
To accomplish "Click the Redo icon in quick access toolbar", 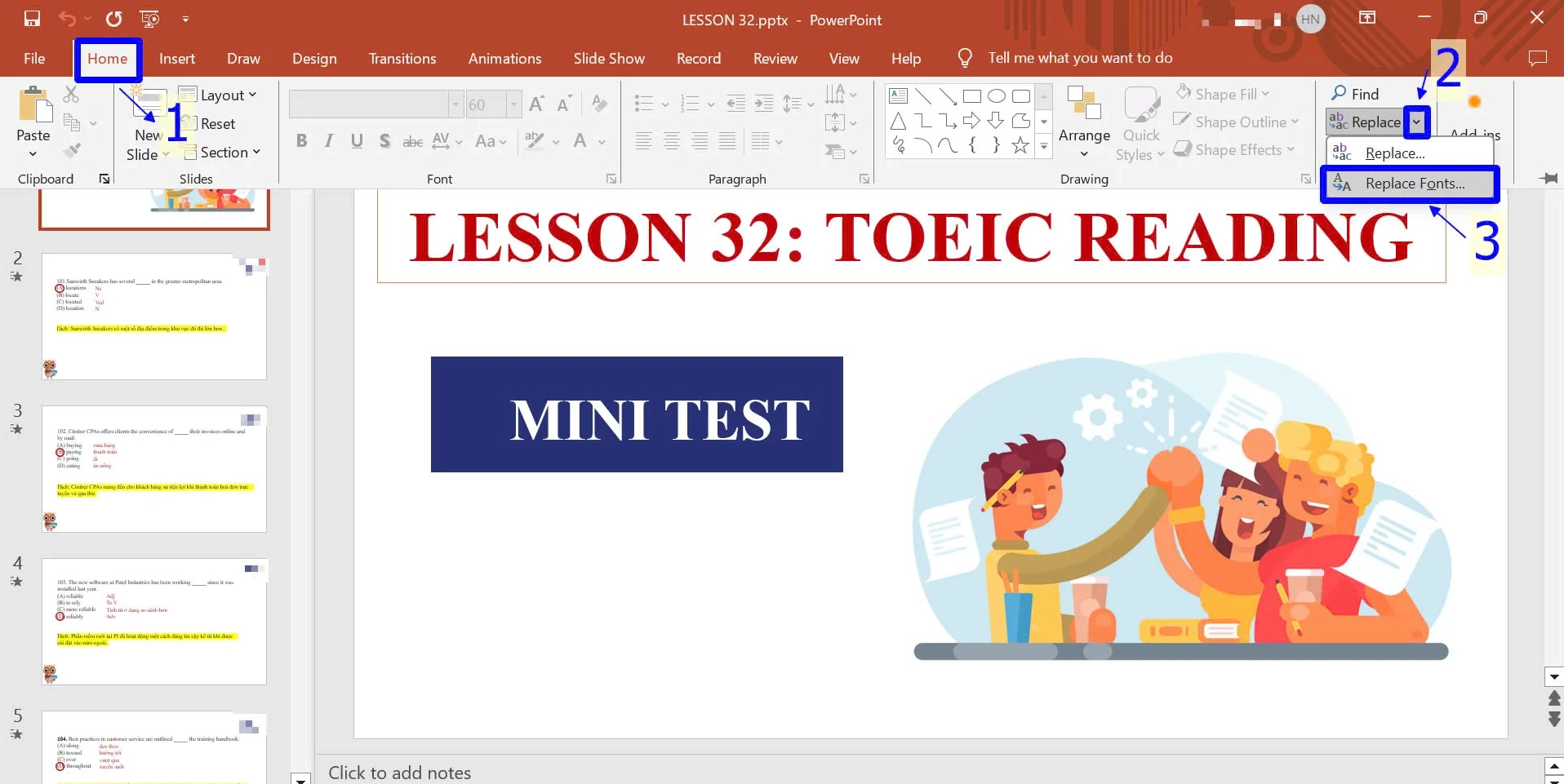I will (113, 19).
